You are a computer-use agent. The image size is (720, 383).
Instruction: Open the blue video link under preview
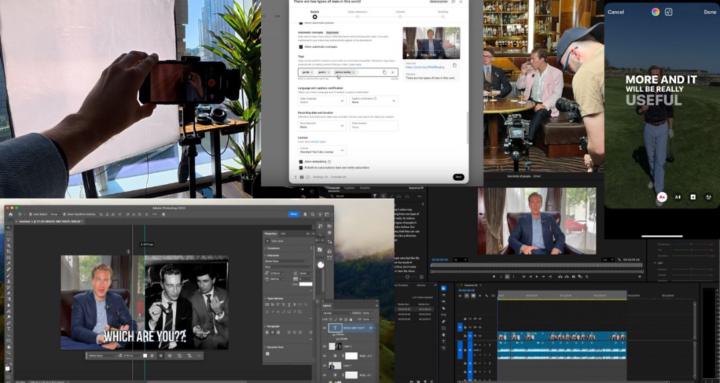(425, 67)
